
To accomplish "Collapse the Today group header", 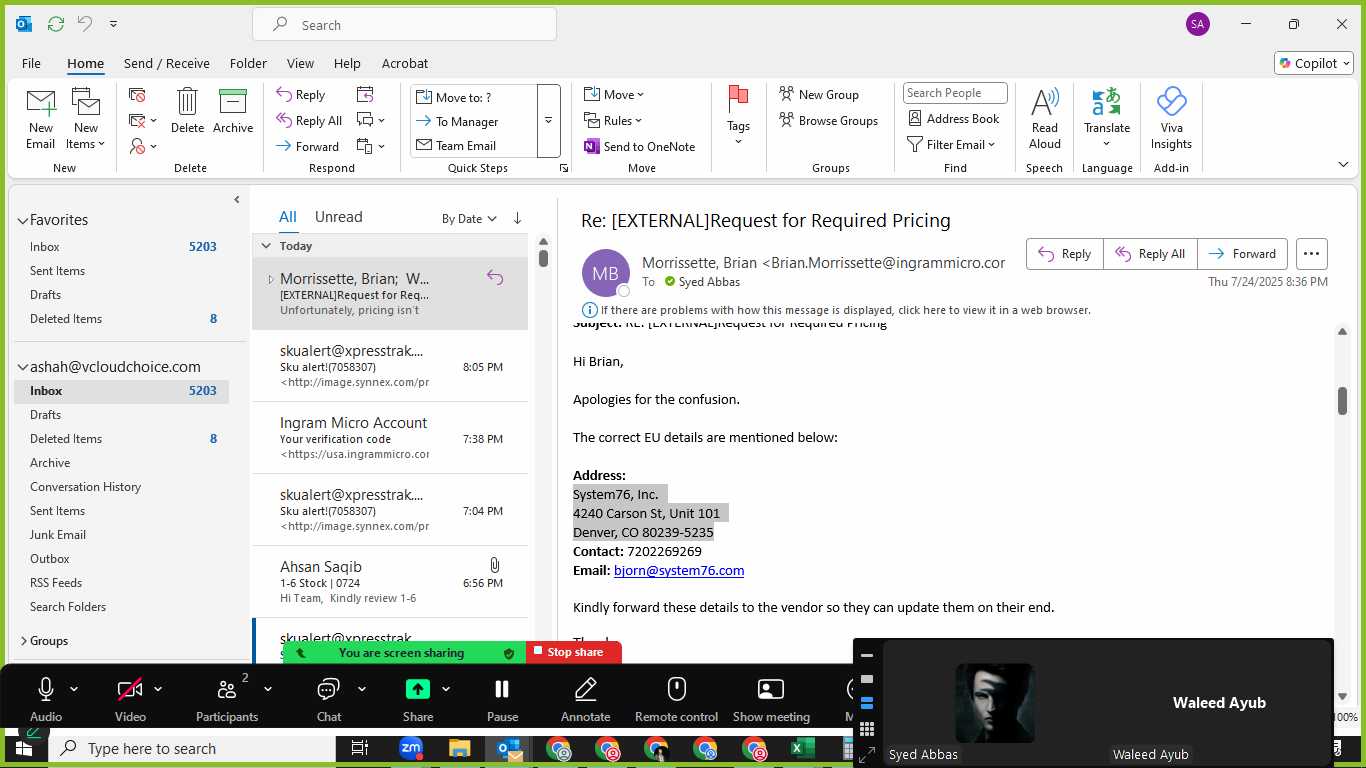I will click(266, 246).
